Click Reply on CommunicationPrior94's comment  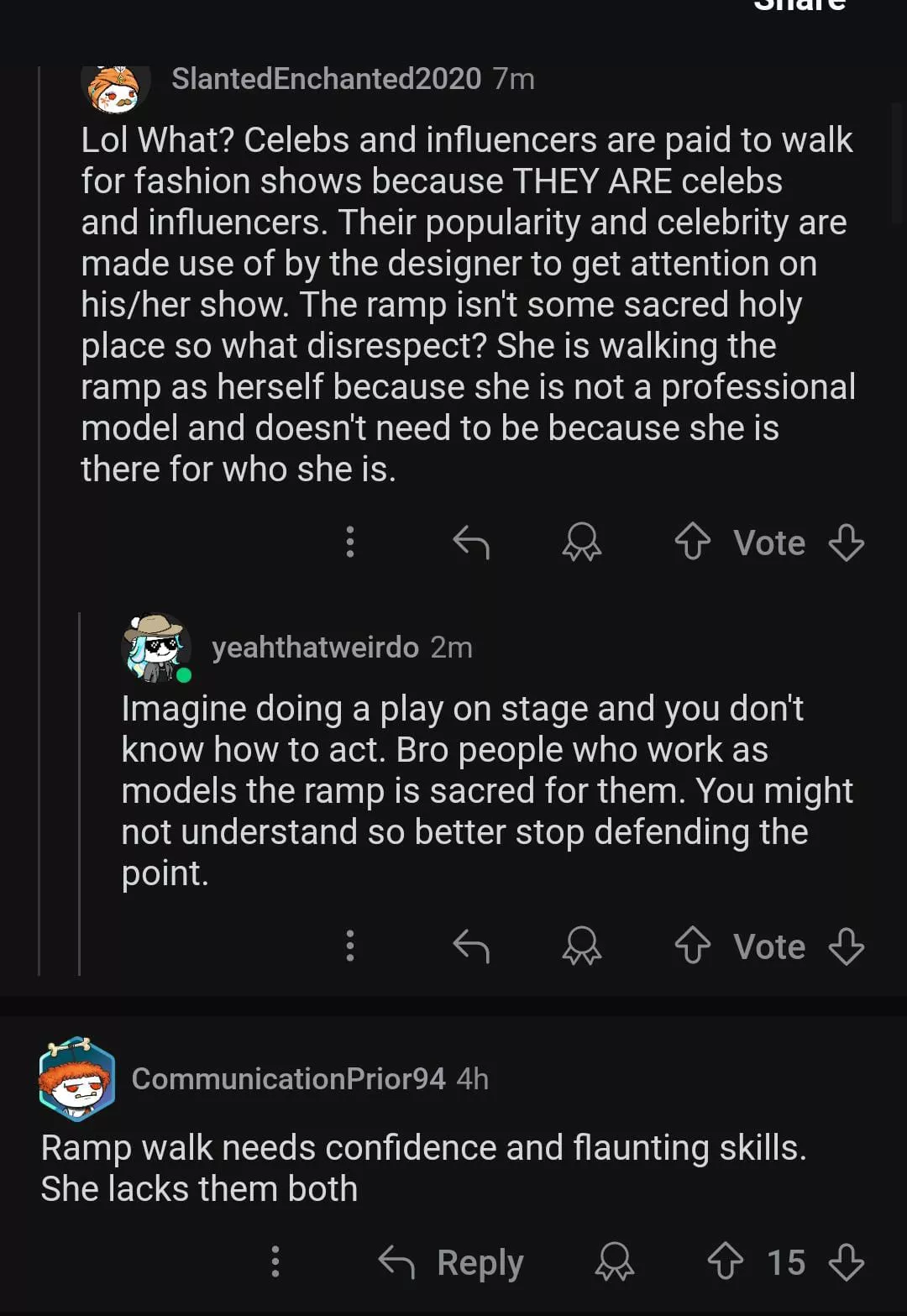point(452,1262)
